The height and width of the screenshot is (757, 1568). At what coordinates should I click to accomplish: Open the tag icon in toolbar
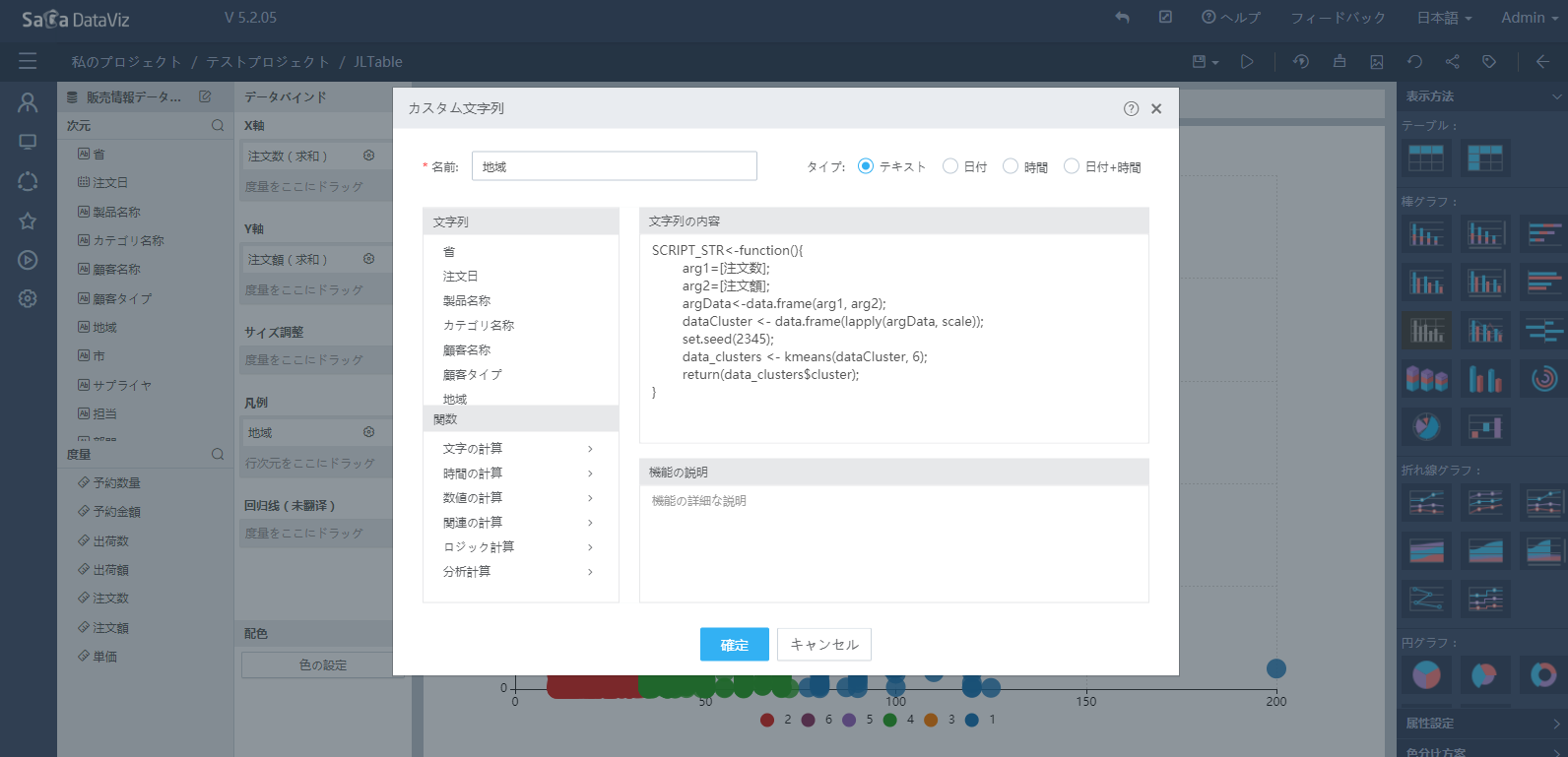[x=1489, y=62]
